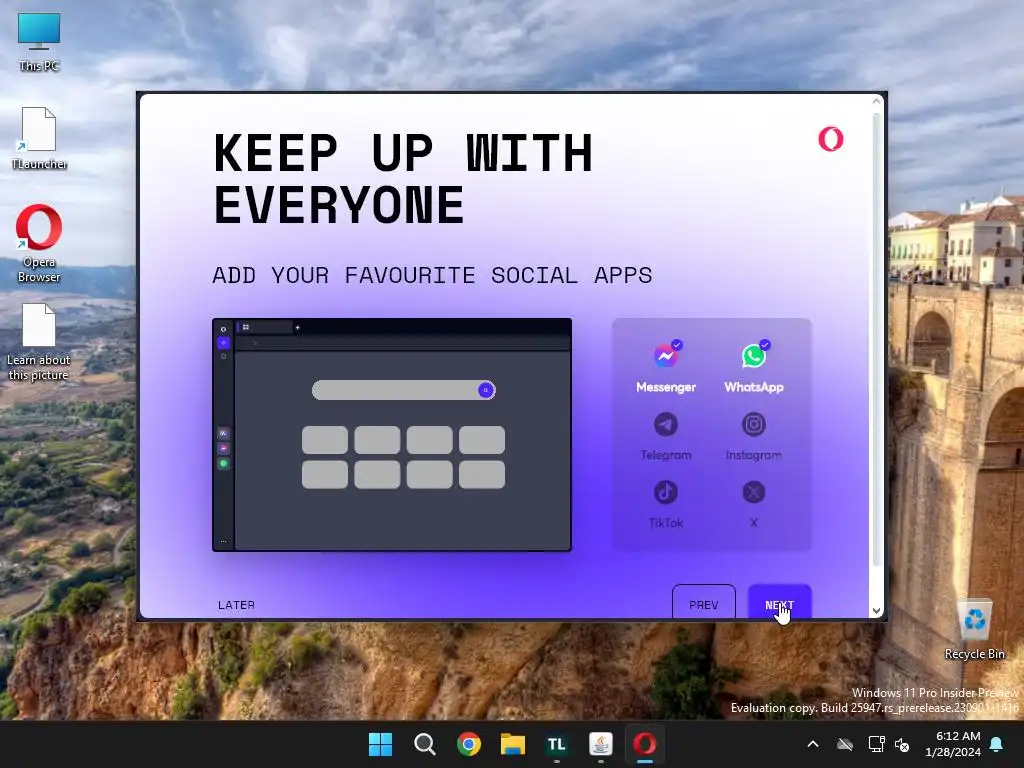Click the OneDrive cloud tray icon
Viewport: 1024px width, 768px height.
click(x=845, y=744)
